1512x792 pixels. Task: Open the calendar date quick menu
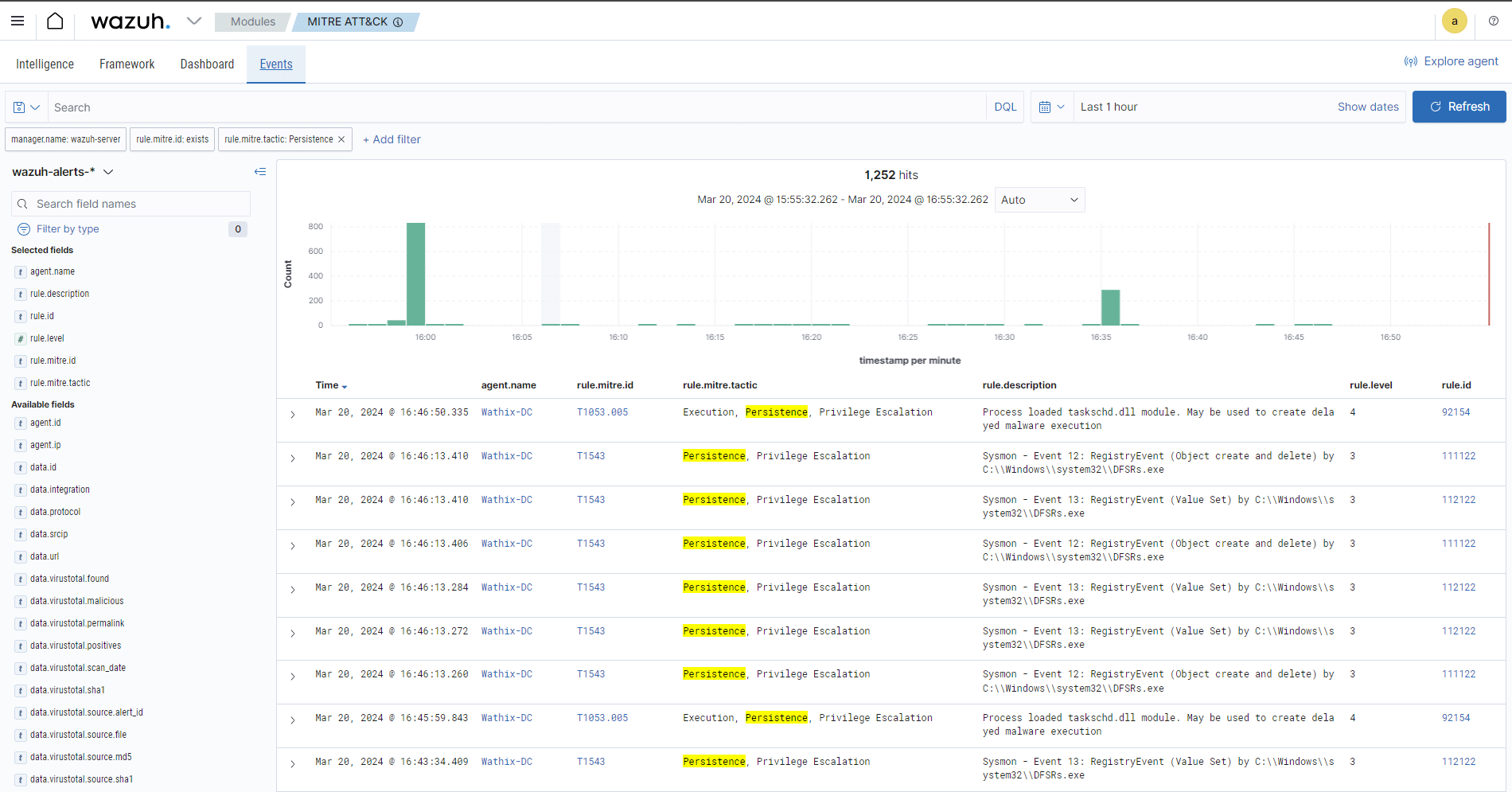tap(1051, 107)
